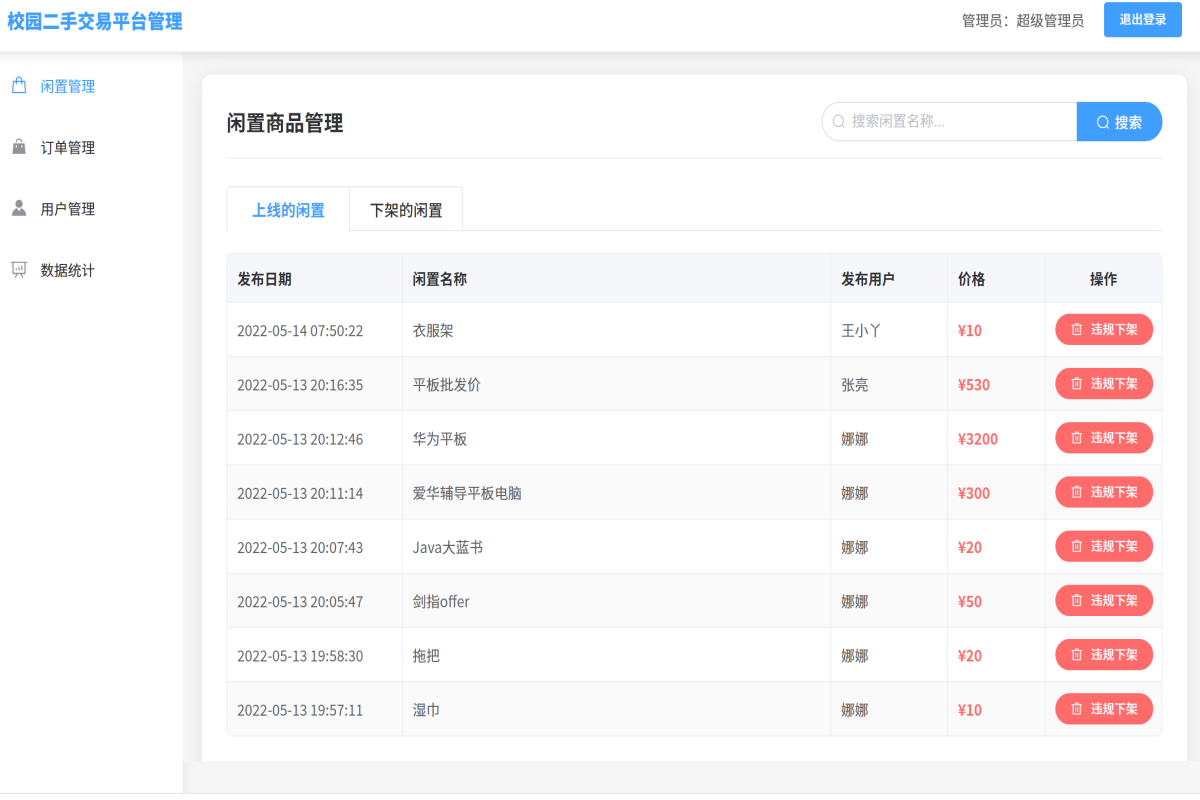Open 数据统计 via its chart icon
Image resolution: width=1200 pixels, height=800 pixels.
[18, 270]
